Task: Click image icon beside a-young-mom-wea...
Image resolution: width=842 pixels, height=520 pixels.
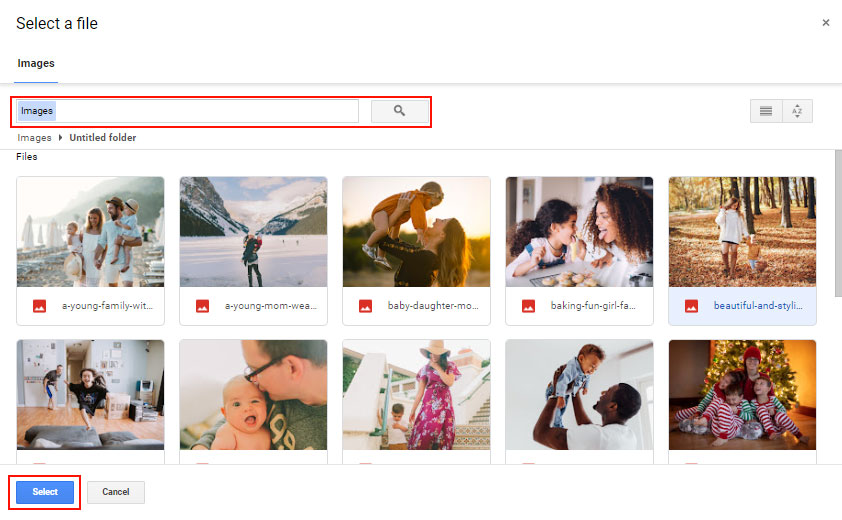Action: (x=202, y=306)
